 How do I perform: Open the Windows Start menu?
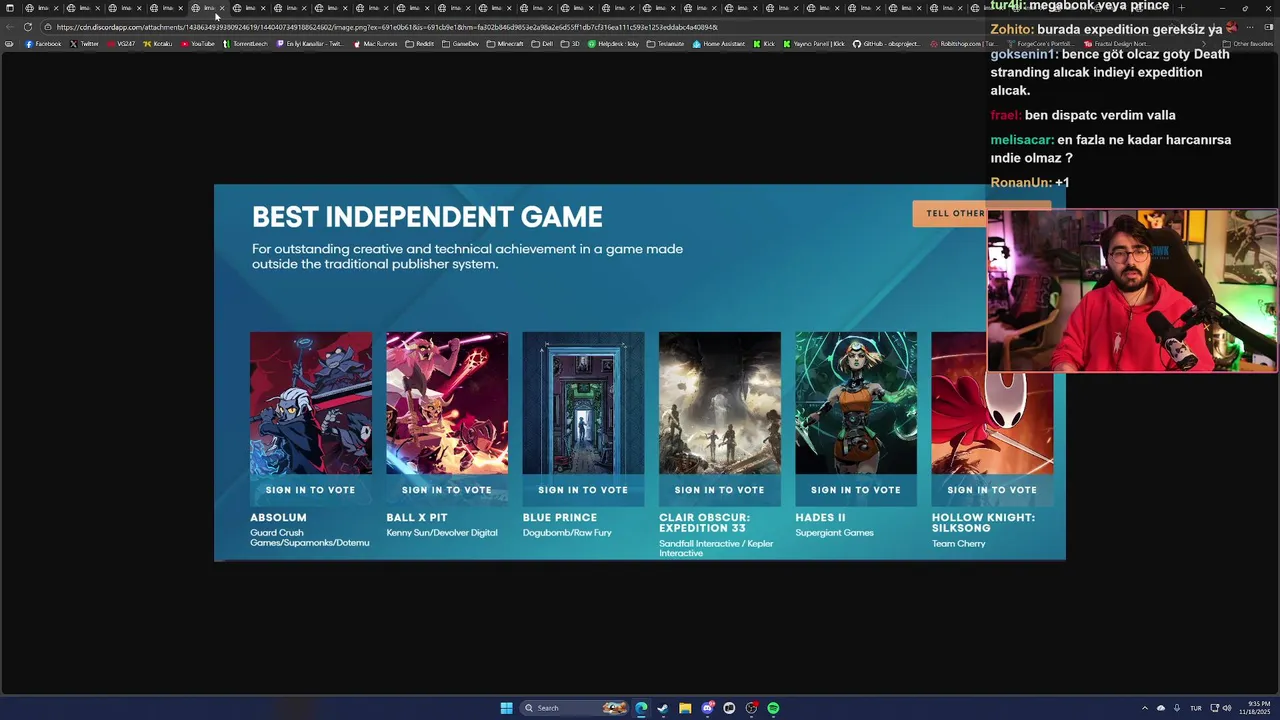coord(506,708)
